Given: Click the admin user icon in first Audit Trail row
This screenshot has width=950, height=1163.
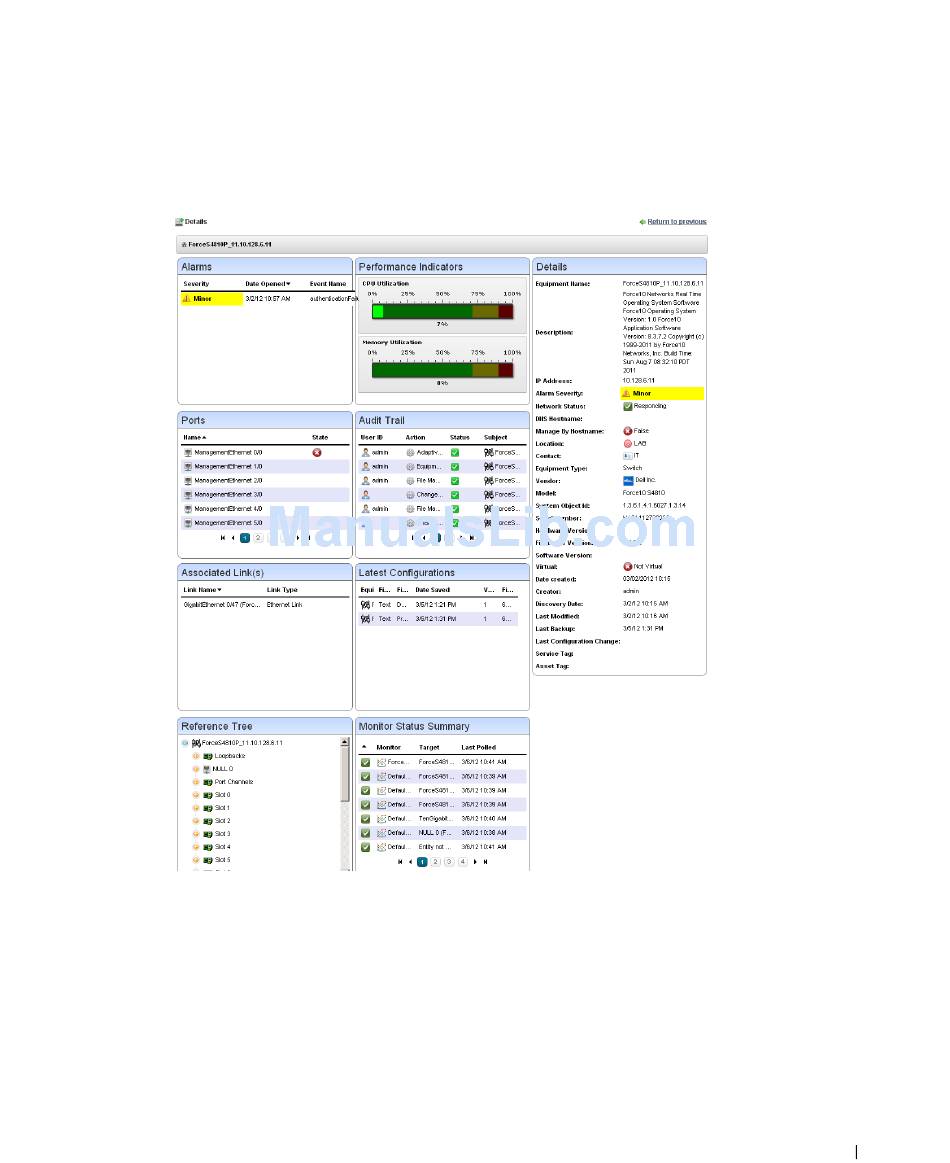Looking at the screenshot, I should click(365, 453).
